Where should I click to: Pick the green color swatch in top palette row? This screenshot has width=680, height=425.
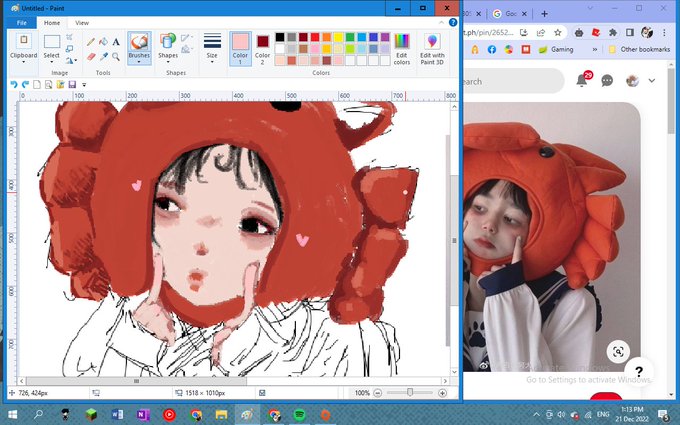(x=350, y=37)
